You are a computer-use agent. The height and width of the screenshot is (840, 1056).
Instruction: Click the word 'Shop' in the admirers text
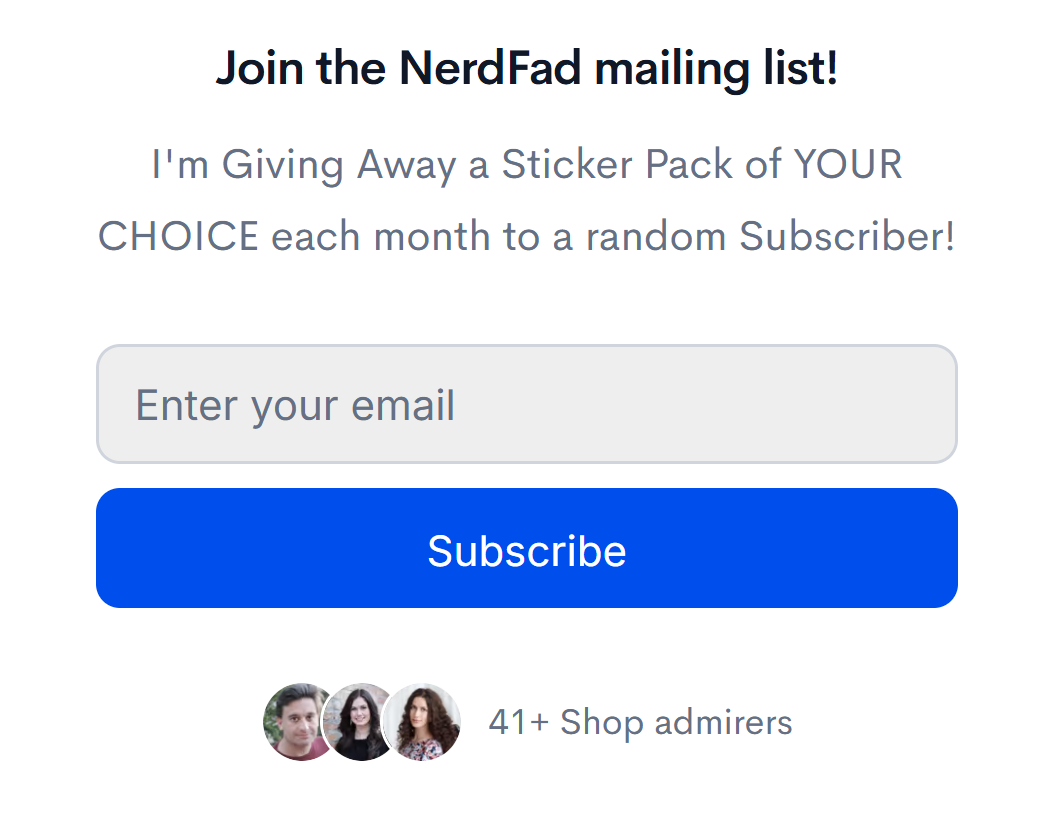[x=601, y=723]
